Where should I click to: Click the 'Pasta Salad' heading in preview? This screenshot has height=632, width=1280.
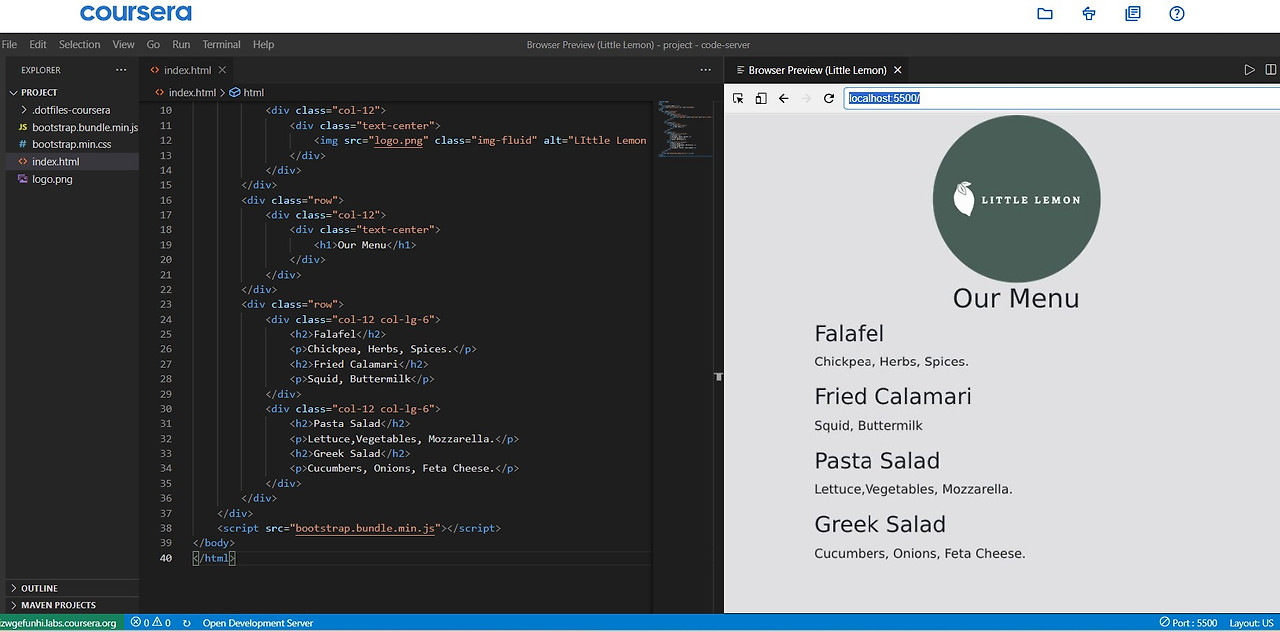pyautogui.click(x=877, y=461)
